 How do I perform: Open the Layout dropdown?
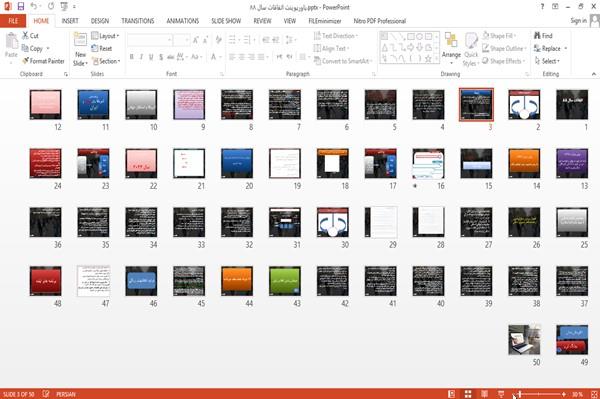pyautogui.click(x=105, y=36)
